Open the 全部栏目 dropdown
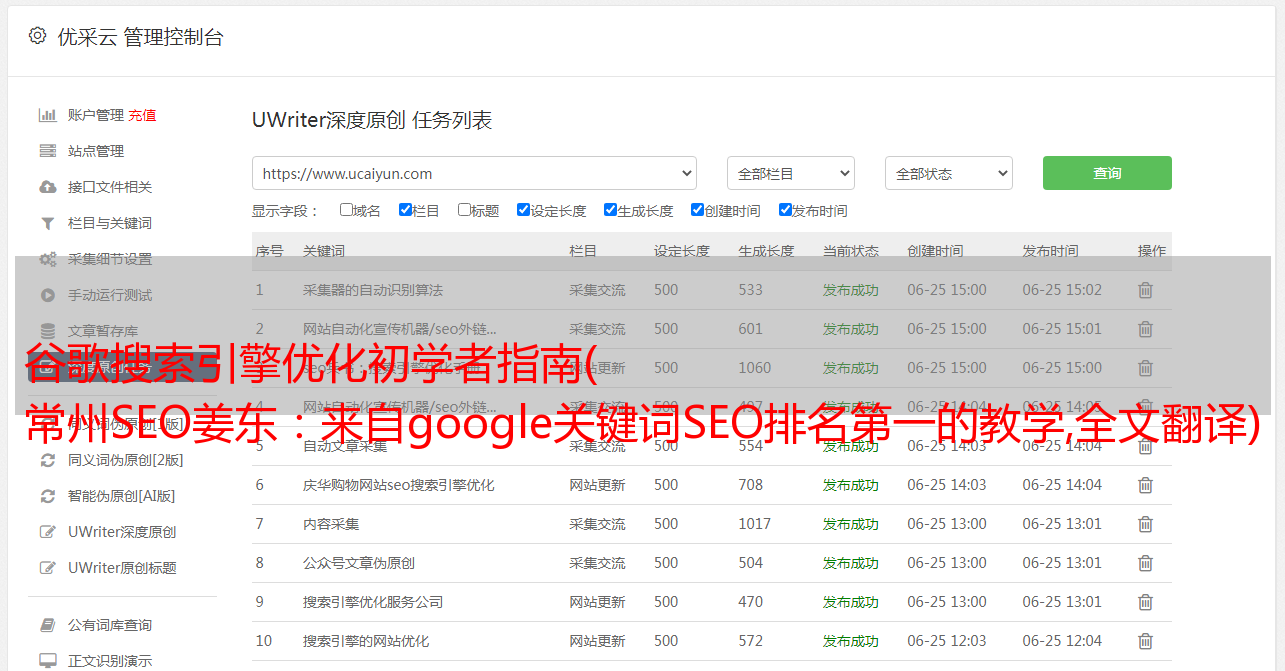The image size is (1285, 671). point(790,173)
